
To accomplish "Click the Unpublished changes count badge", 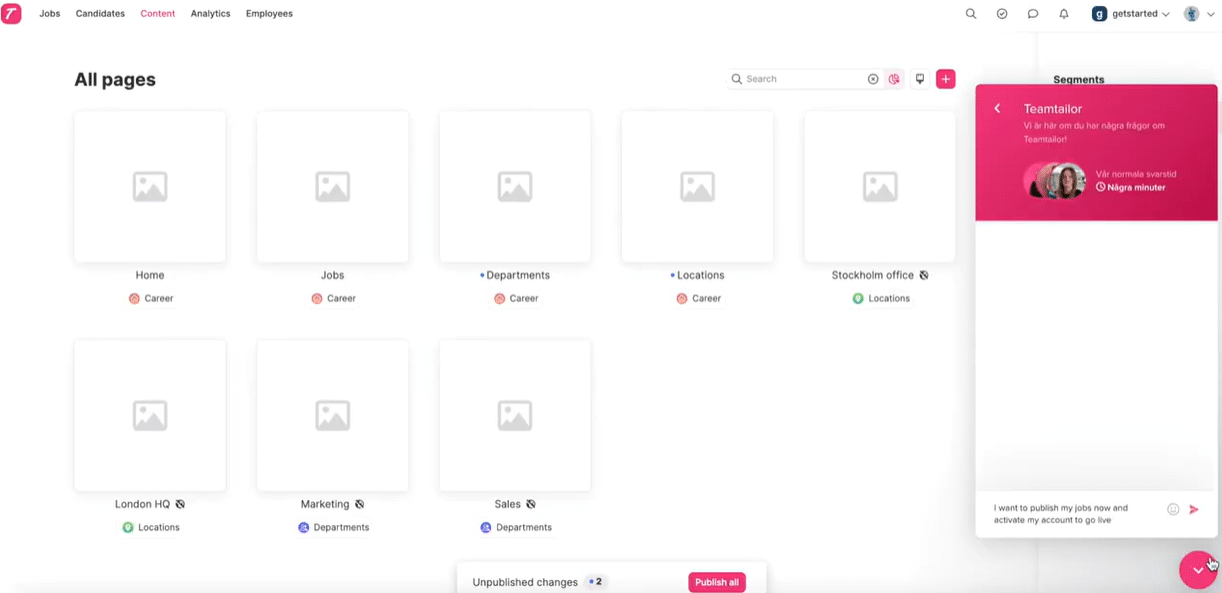I will click(x=597, y=582).
